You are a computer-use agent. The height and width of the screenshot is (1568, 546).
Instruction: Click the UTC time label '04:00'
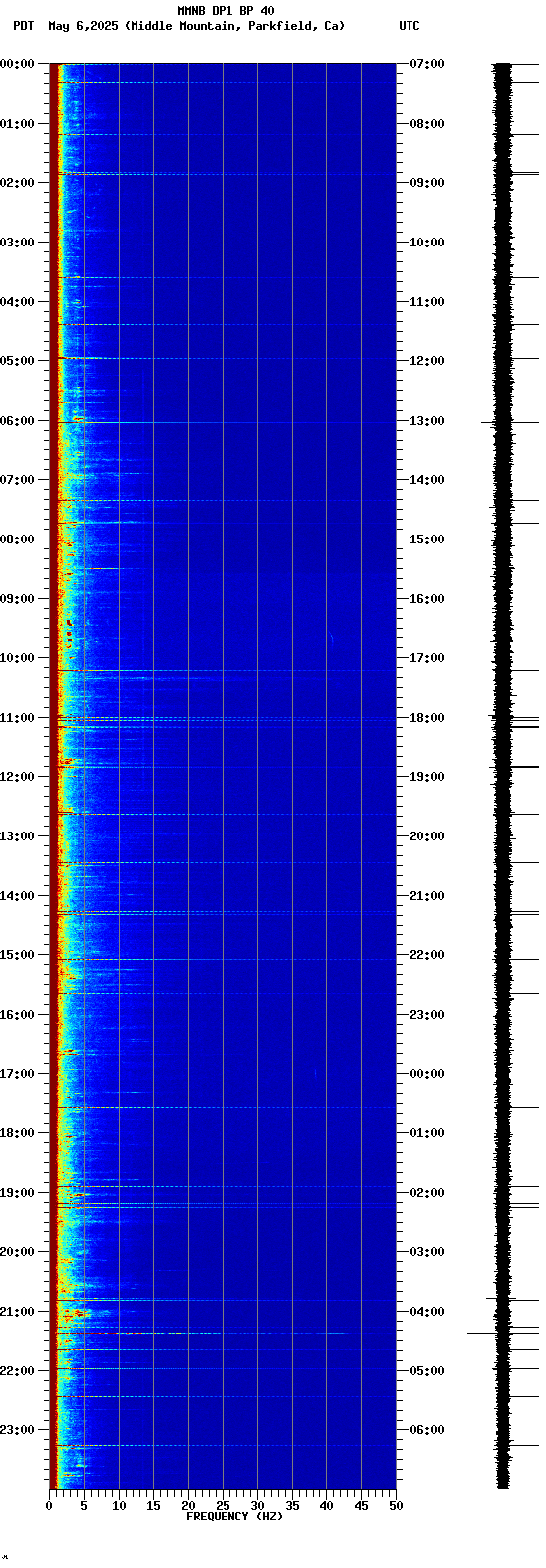coord(426,1312)
